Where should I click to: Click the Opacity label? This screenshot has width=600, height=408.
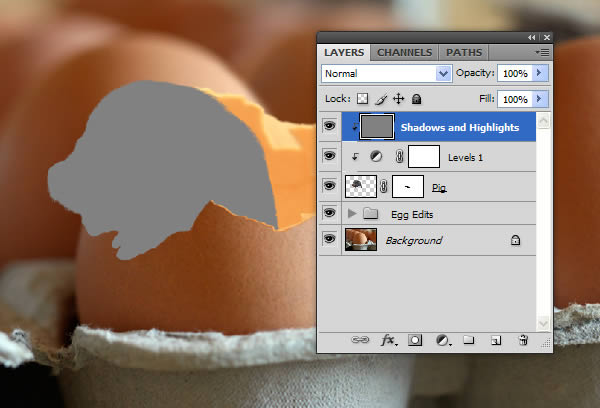click(475, 73)
